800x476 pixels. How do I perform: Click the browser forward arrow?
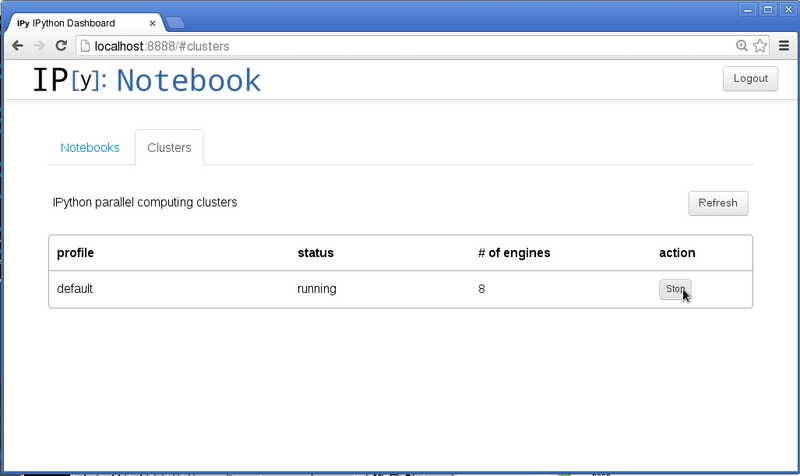(39, 46)
